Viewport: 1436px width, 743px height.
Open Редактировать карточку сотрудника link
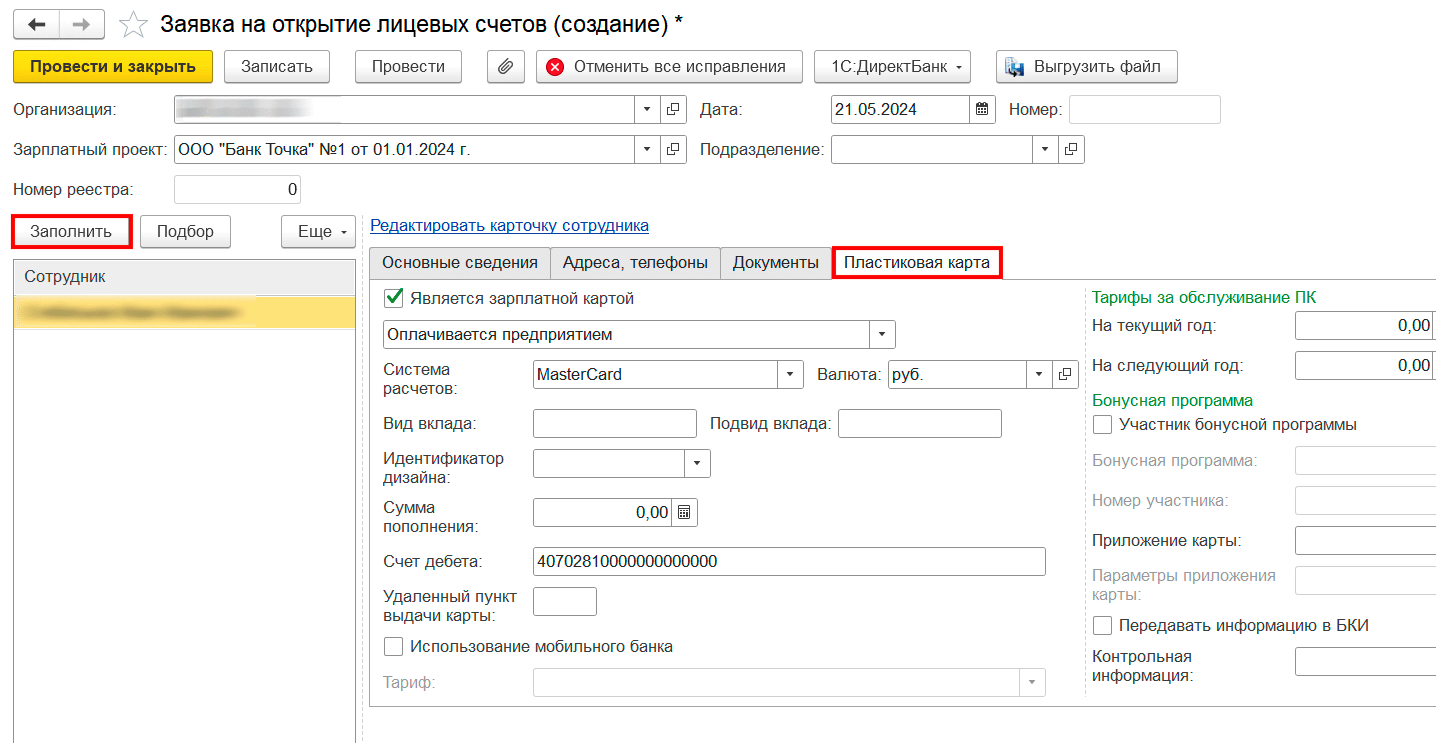(509, 225)
